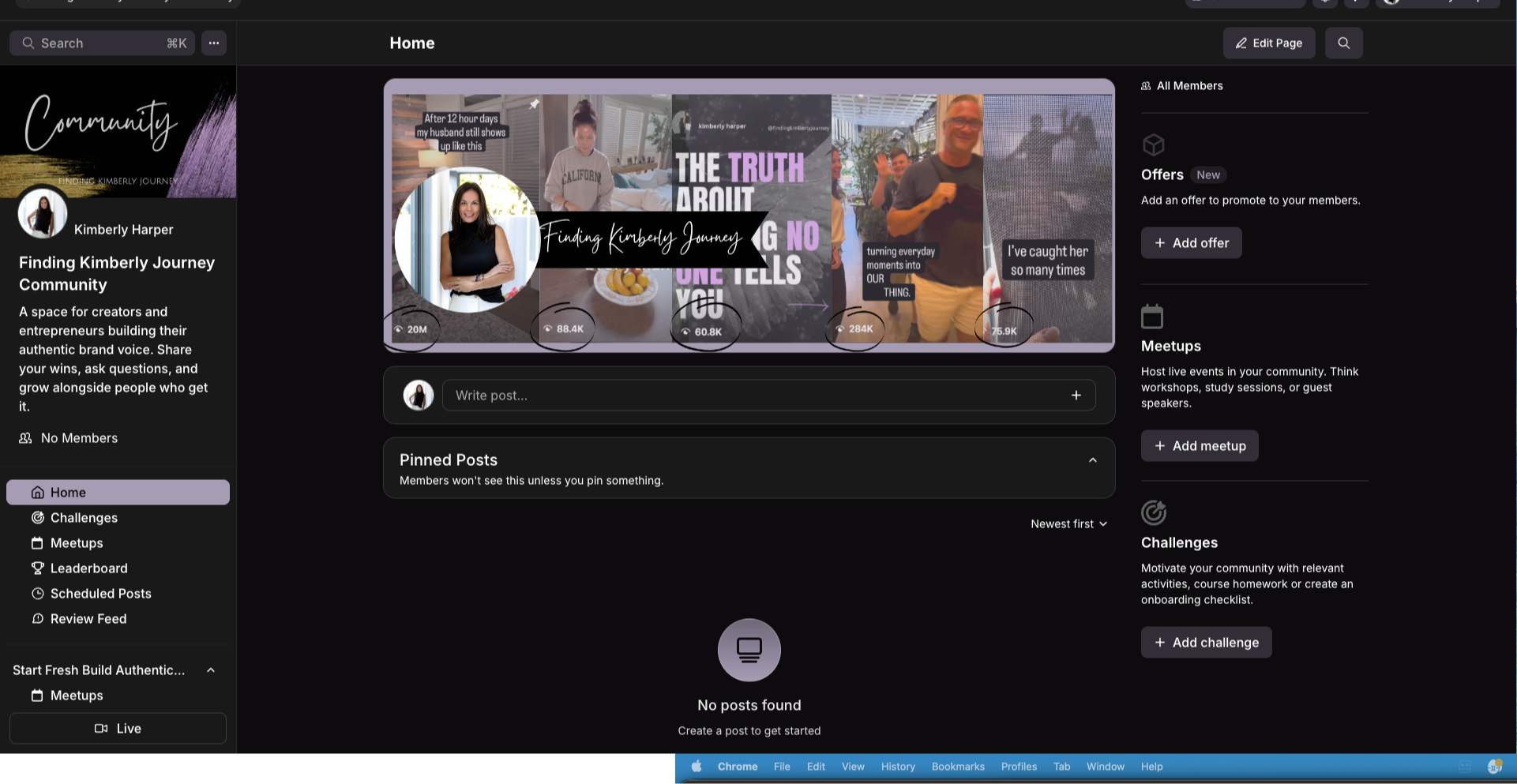Open the View menu
The height and width of the screenshot is (784, 1517).
pyautogui.click(x=853, y=767)
